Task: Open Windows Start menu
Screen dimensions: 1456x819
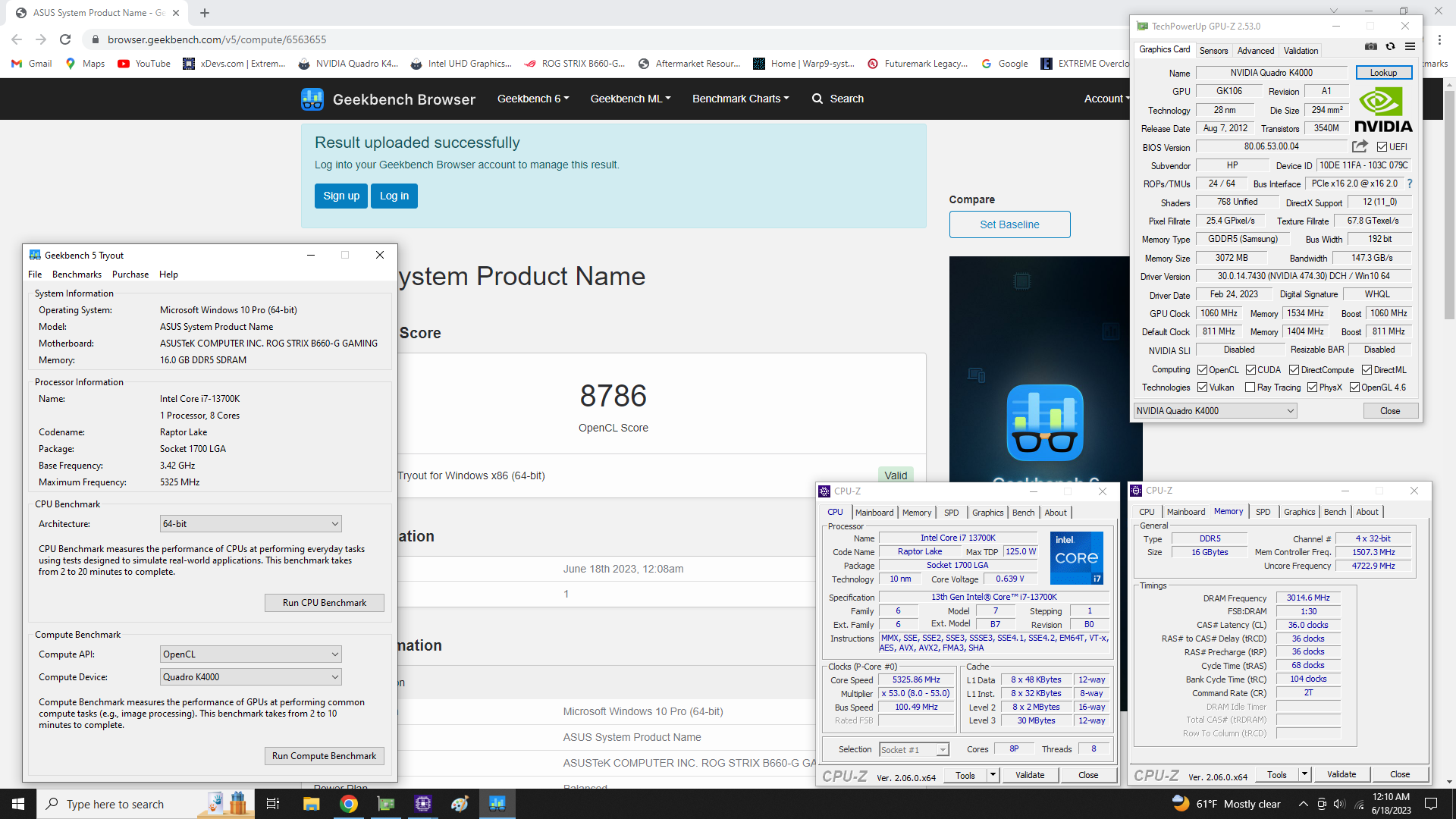Action: (x=18, y=804)
